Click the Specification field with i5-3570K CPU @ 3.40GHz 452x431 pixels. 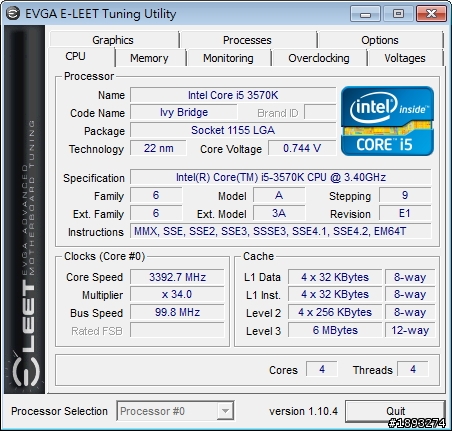(x=281, y=177)
